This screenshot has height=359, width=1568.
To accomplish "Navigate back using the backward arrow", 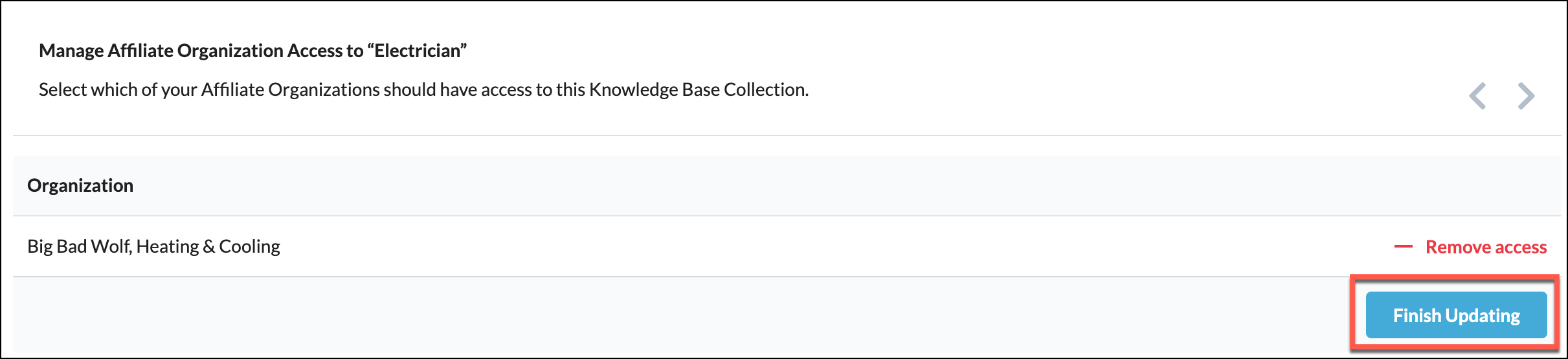I will point(1477,96).
